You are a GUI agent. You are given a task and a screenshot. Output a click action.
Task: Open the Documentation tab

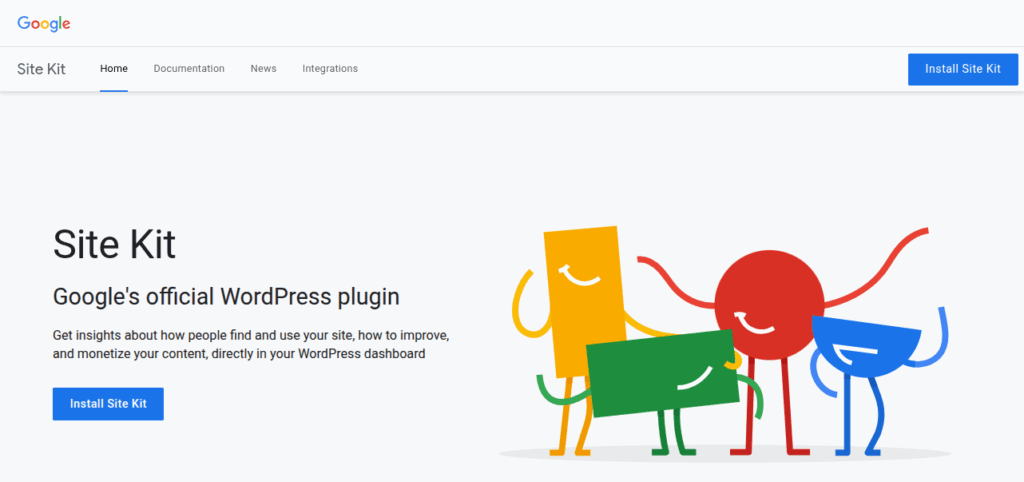(x=189, y=69)
